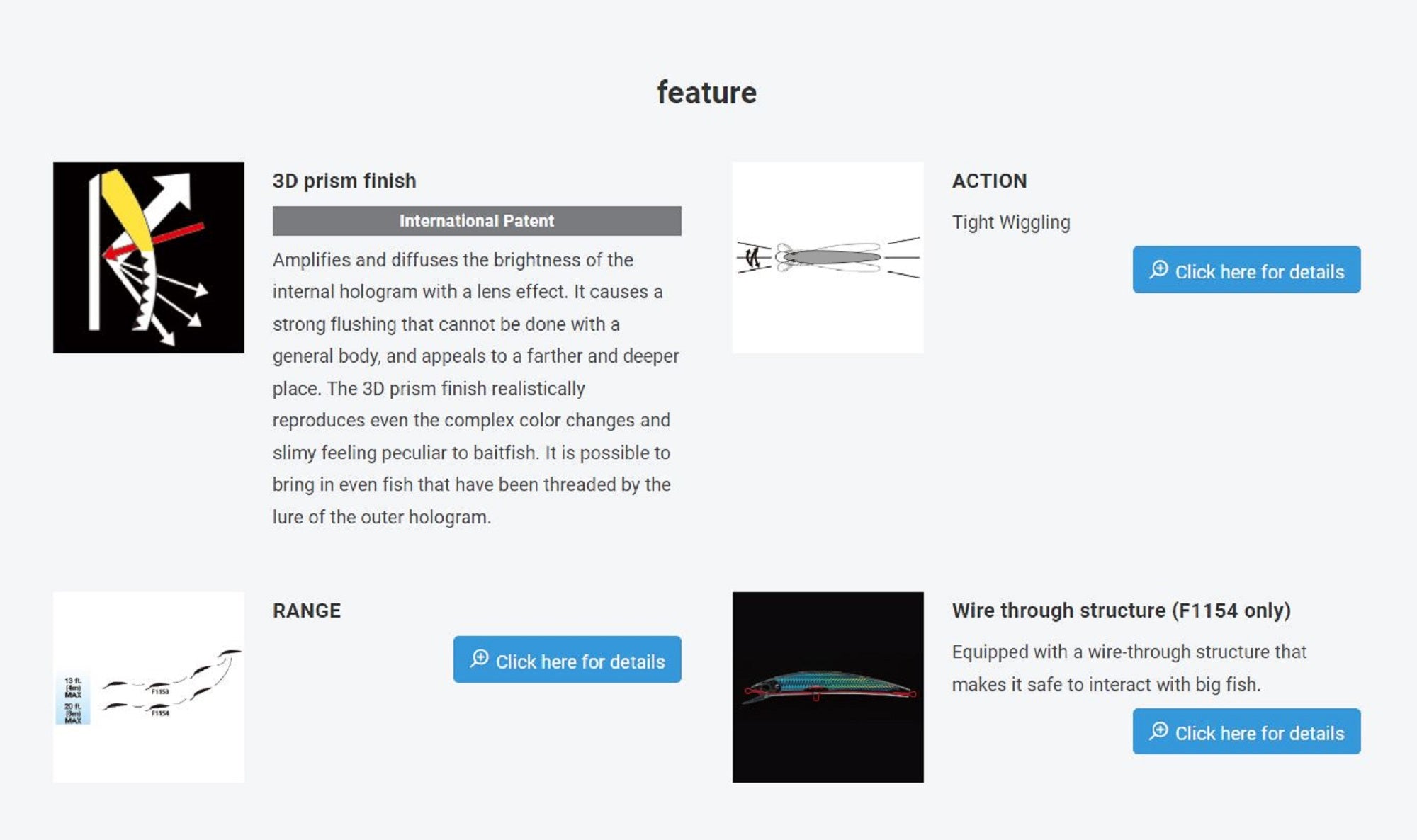Select 'Wire through structure (F1154 only)' heading

coord(1122,611)
